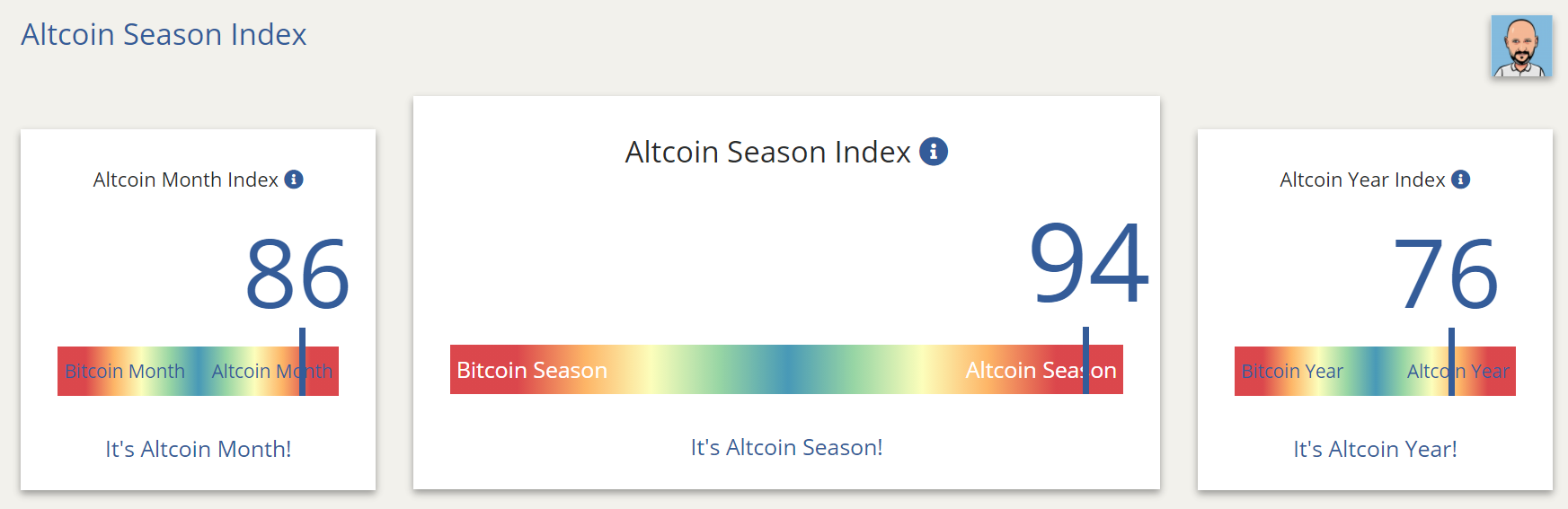1568x509 pixels.
Task: Click the Altcoin Year Index info icon
Action: (x=1461, y=180)
